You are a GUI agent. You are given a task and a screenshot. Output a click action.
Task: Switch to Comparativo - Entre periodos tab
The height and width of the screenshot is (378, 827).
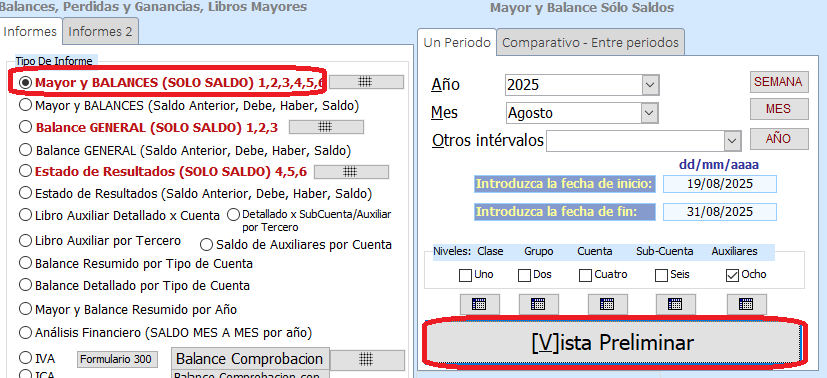(x=590, y=42)
